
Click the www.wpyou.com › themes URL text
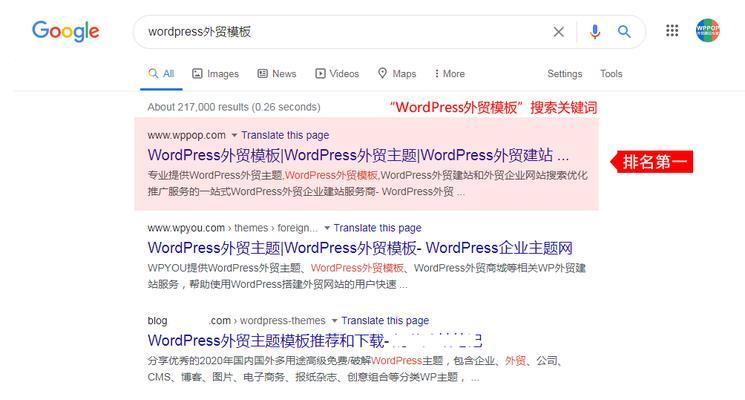(232, 228)
